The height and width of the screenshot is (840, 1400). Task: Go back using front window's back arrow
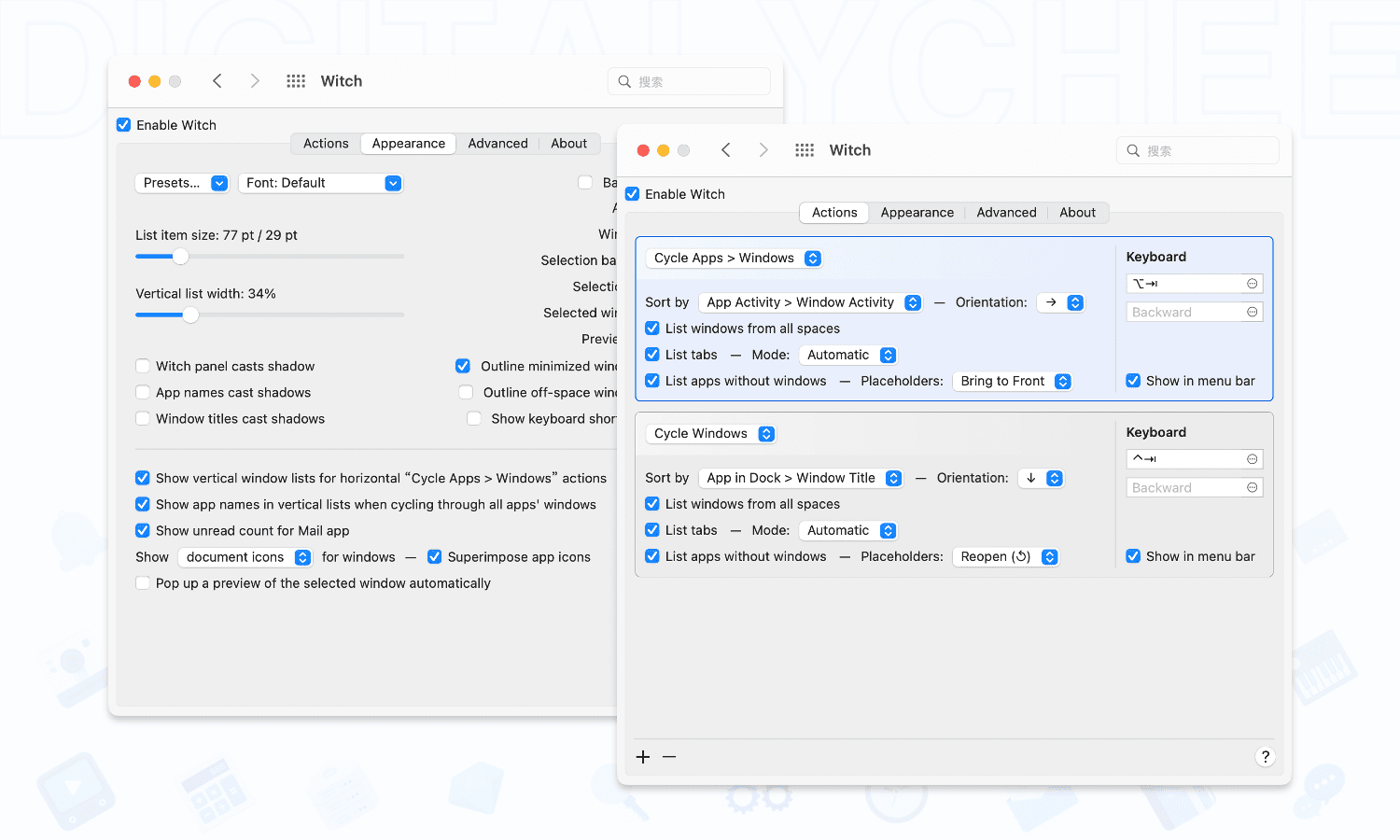pyautogui.click(x=726, y=150)
